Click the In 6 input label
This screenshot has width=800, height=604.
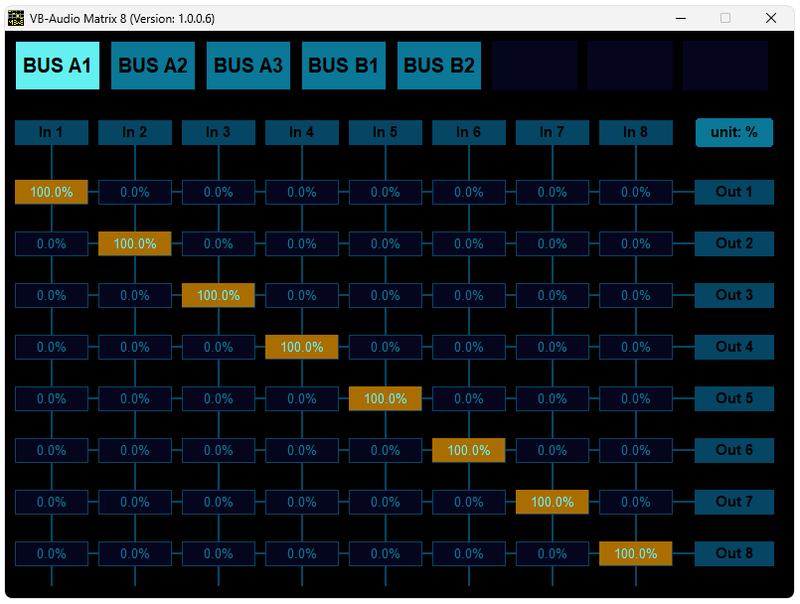pyautogui.click(x=469, y=133)
